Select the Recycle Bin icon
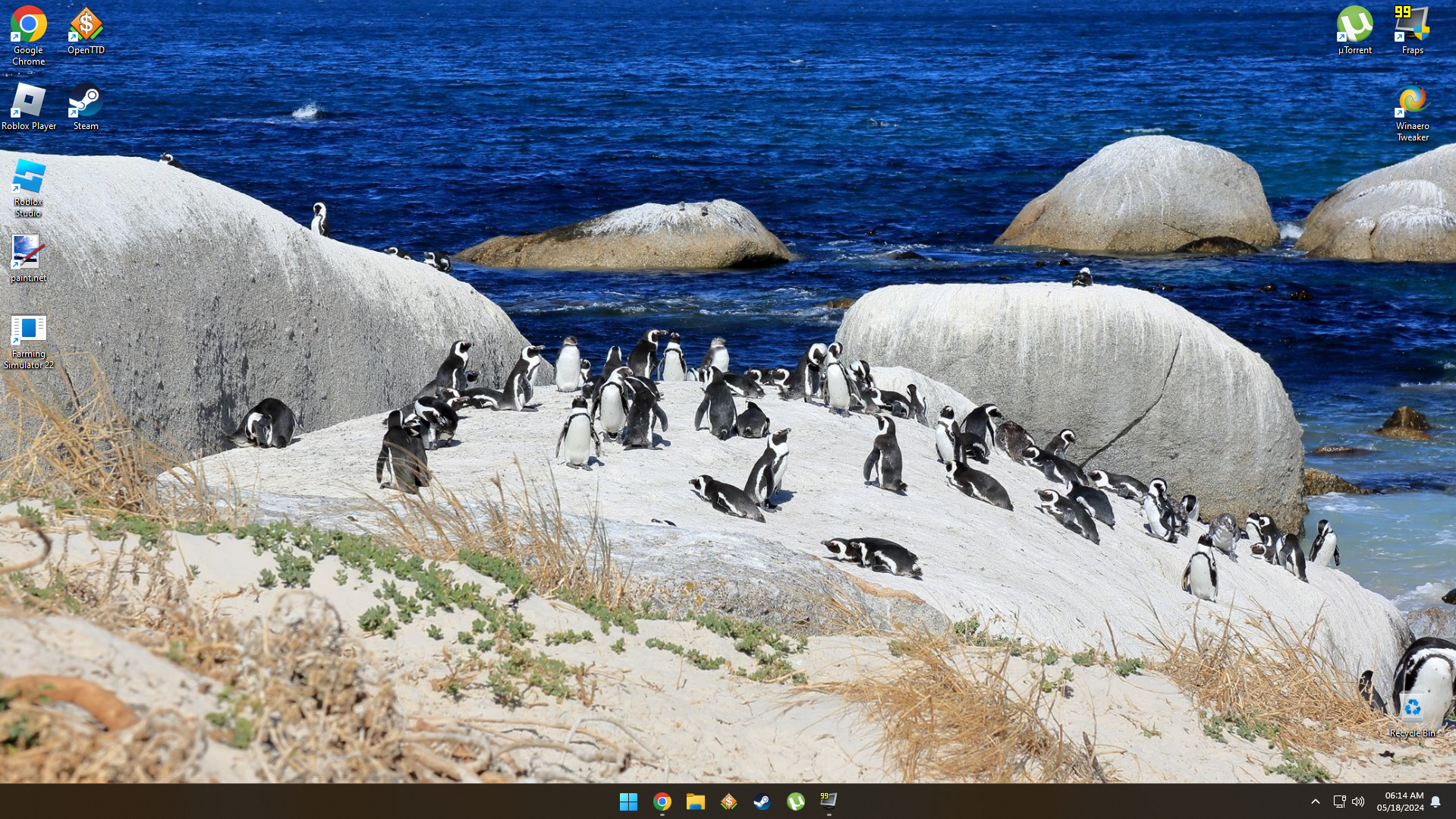The image size is (1456, 819). (x=1412, y=714)
